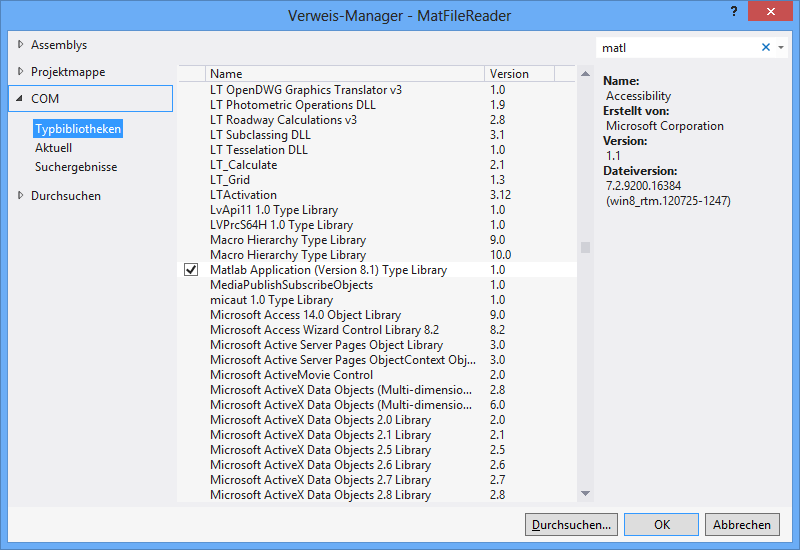Viewport: 800px width, 550px height.
Task: Uncheck Matlab Application Type Library checkbox
Action: click(191, 270)
